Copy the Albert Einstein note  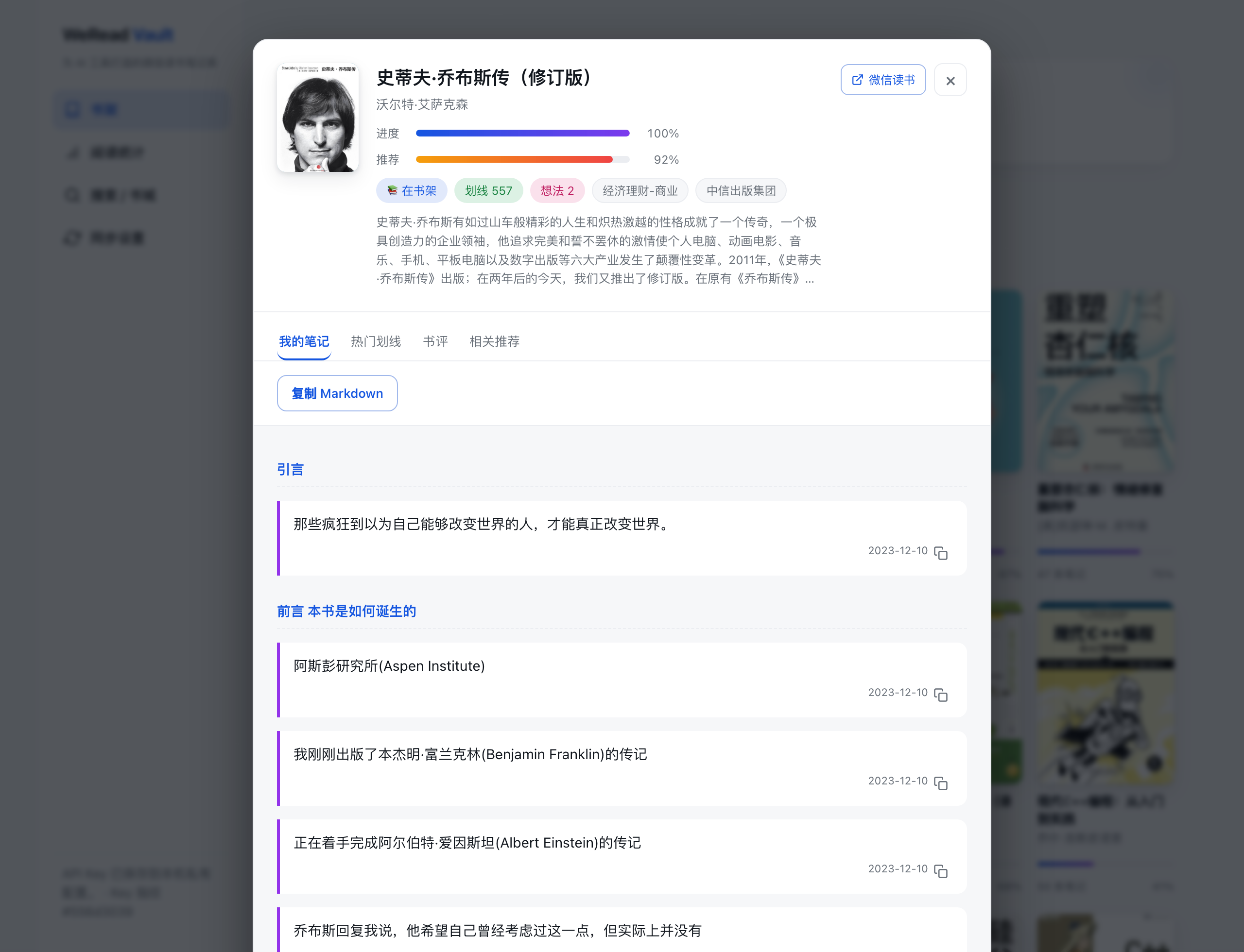point(941,871)
